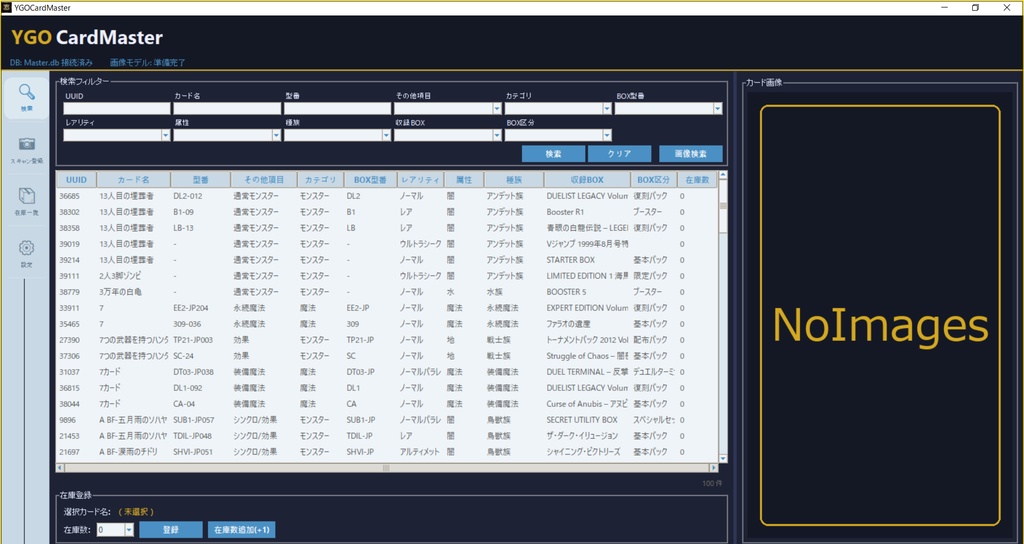The image size is (1024, 544).
Task: Select the row with 型番 SC-24
Action: click(387, 356)
